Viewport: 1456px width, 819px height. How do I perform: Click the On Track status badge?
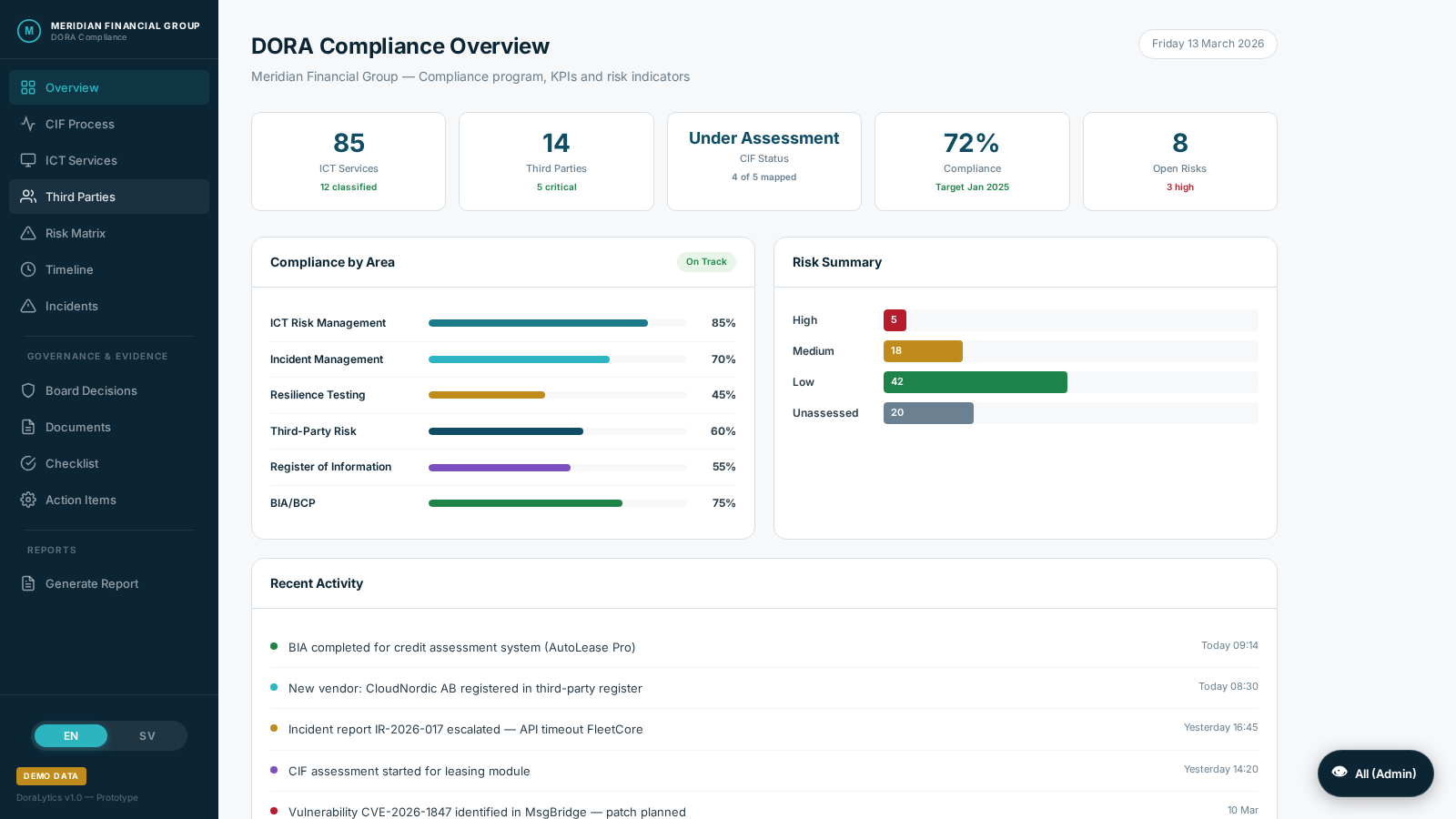click(706, 262)
